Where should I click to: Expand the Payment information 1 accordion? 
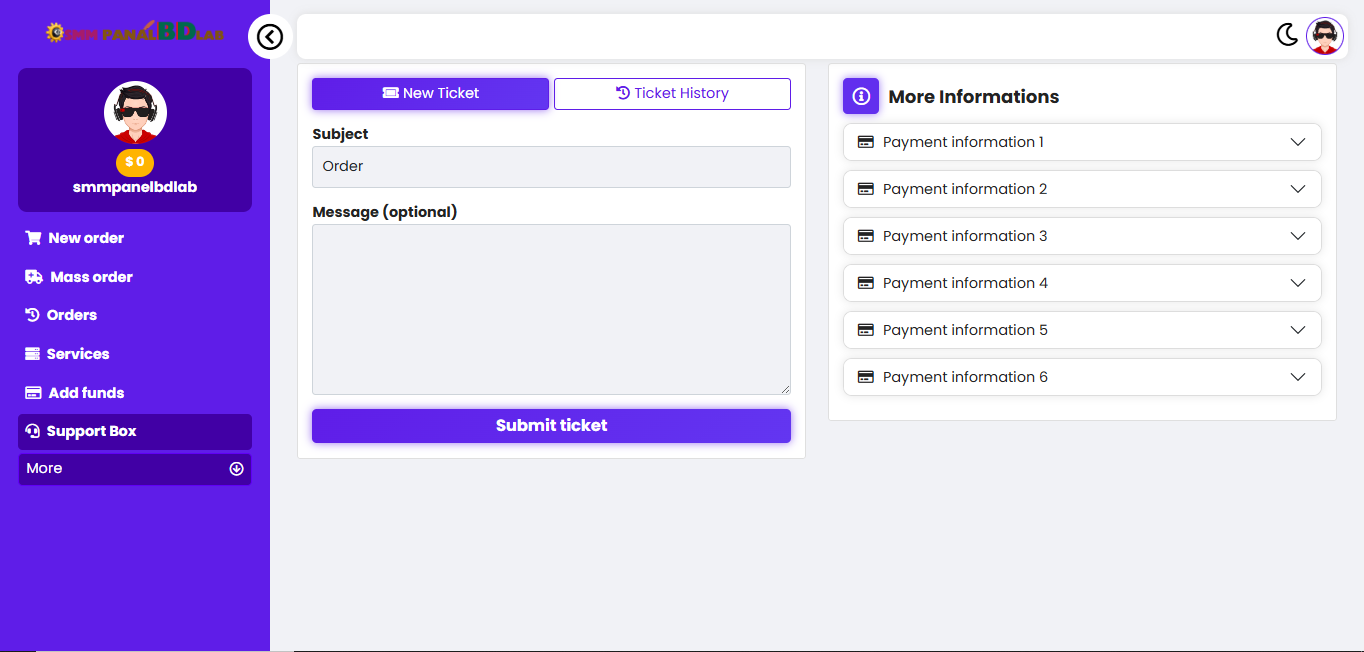click(1082, 142)
